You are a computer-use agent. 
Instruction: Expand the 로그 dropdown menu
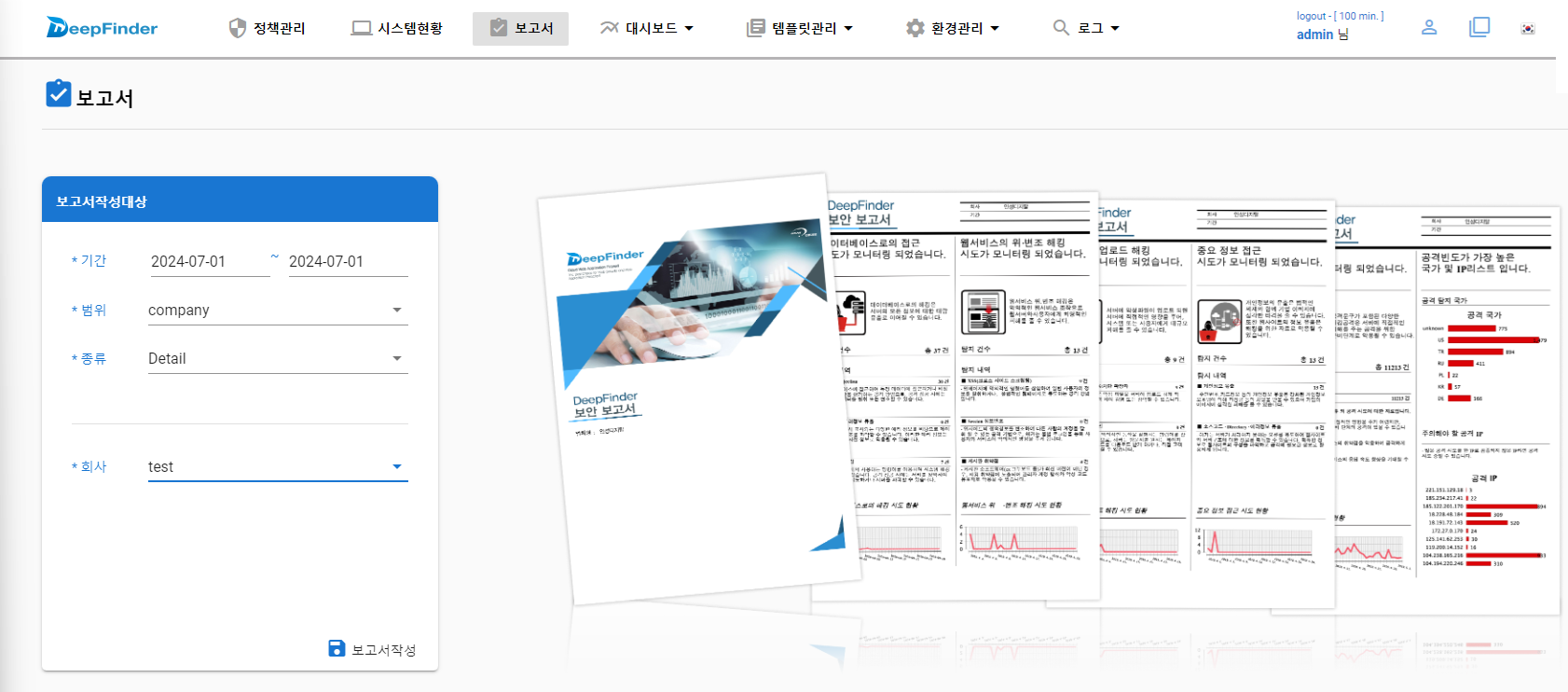(1086, 28)
